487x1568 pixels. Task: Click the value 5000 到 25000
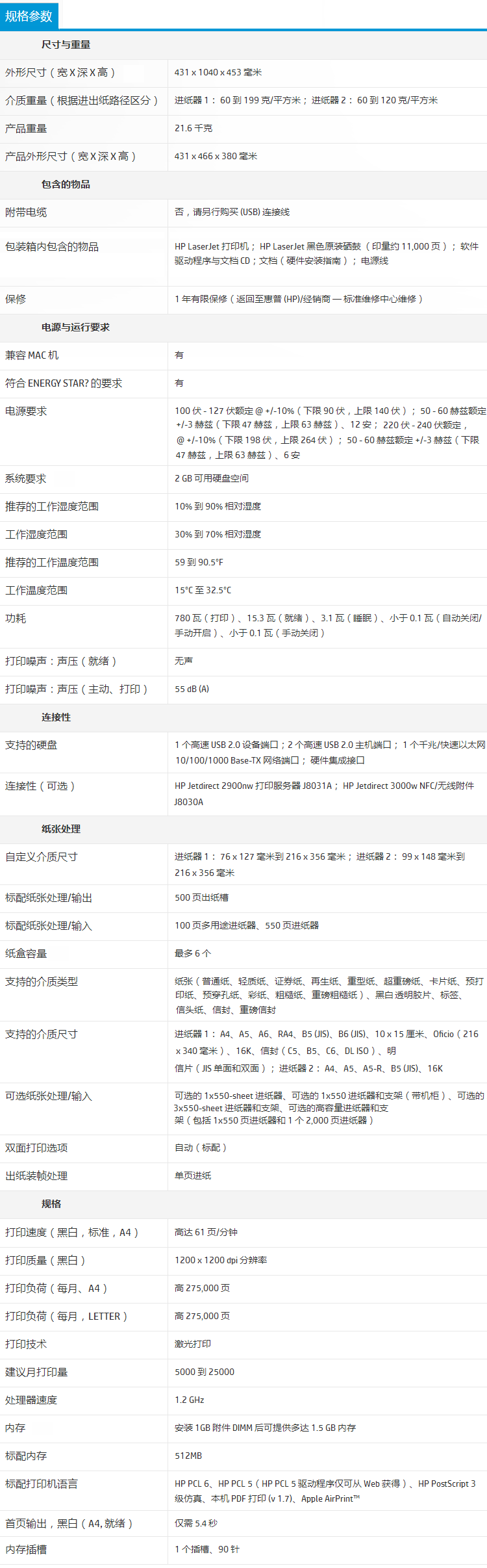point(205,1372)
